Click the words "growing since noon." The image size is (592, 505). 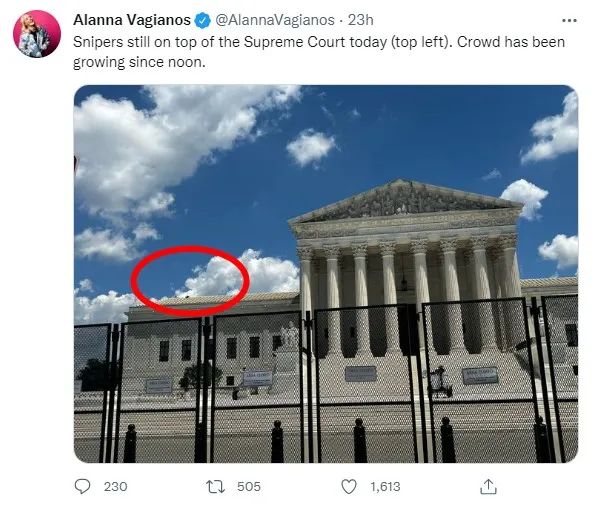pos(139,62)
